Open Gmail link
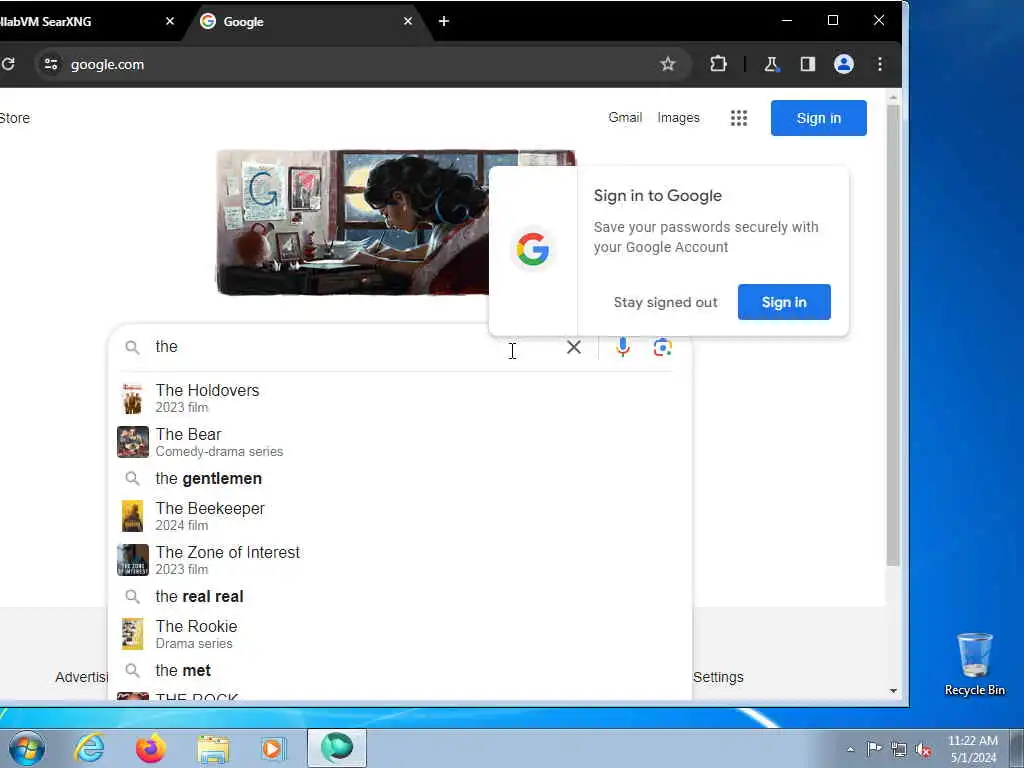This screenshot has width=1024, height=768. (625, 118)
